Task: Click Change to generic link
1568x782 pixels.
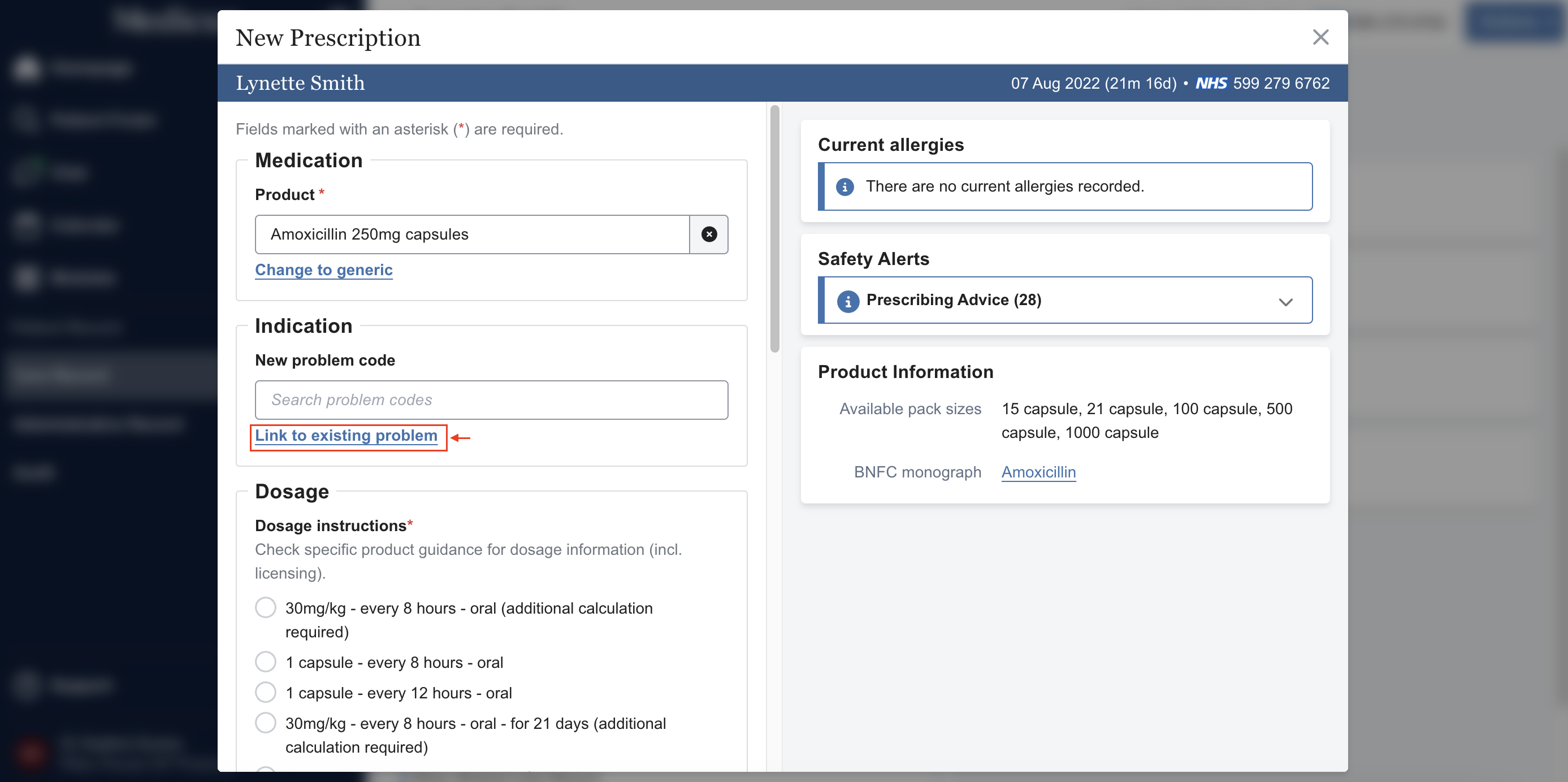Action: point(323,270)
